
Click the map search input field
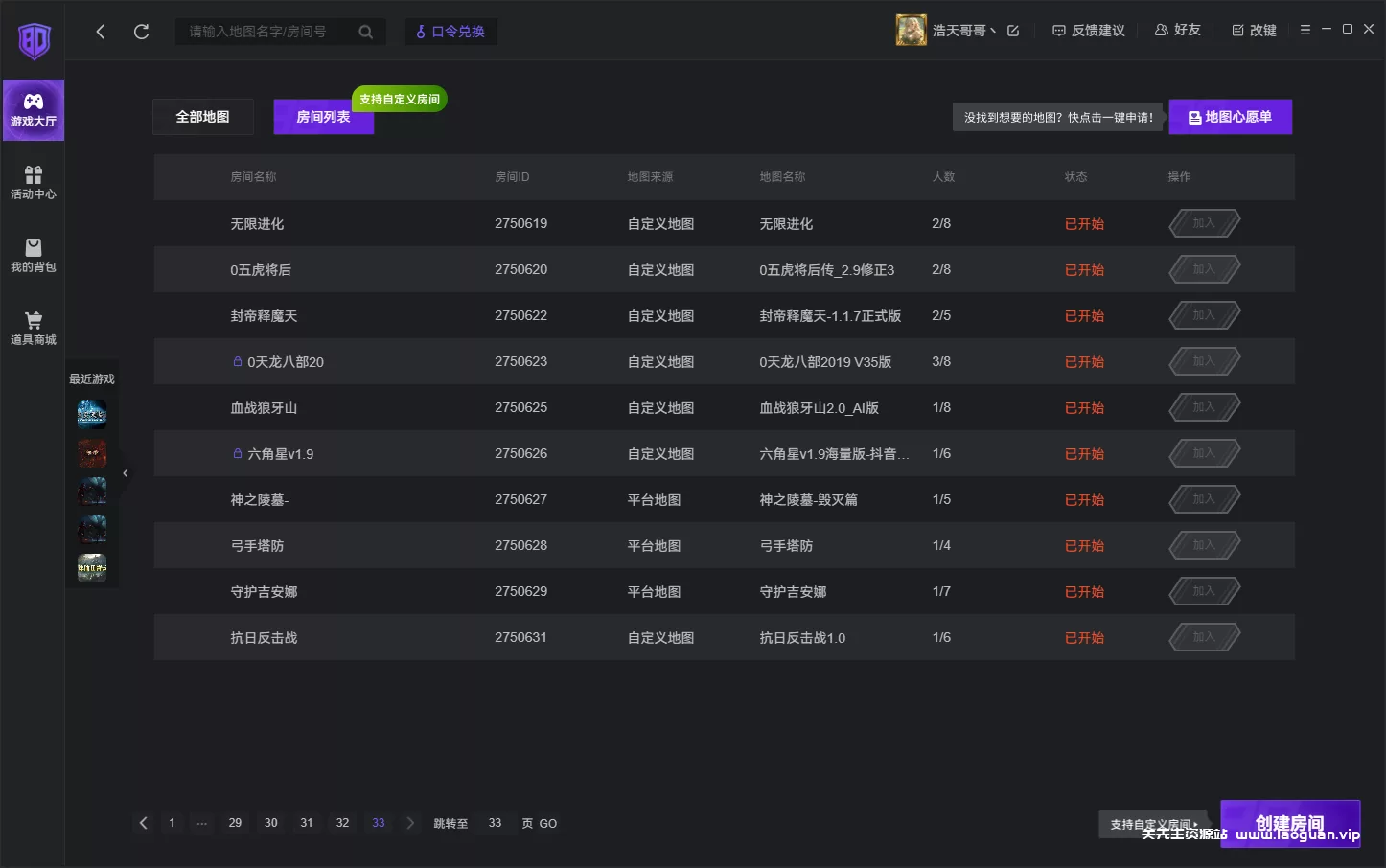point(273,31)
